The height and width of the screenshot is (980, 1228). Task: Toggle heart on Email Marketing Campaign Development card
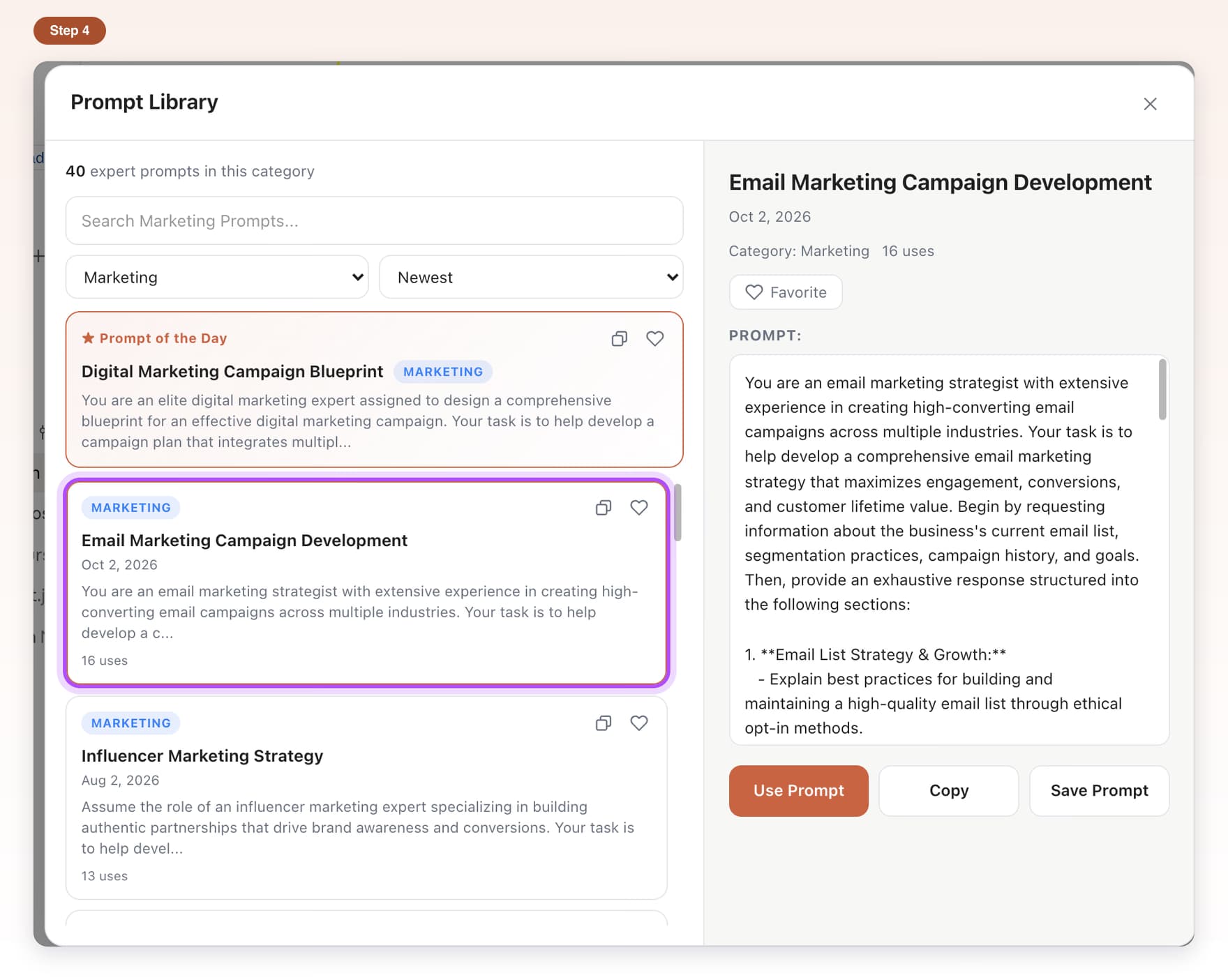[x=639, y=508]
